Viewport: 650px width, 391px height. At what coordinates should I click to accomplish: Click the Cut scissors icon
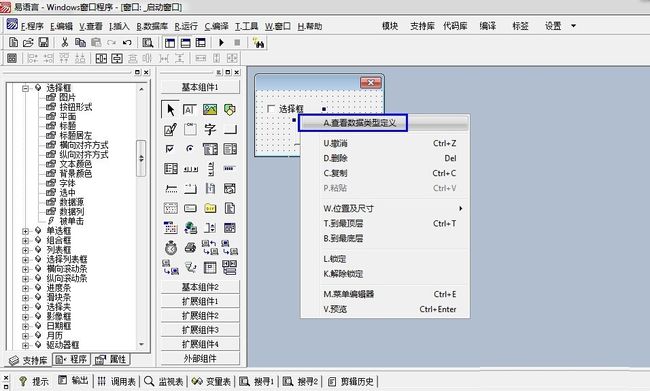pyautogui.click(x=65, y=42)
